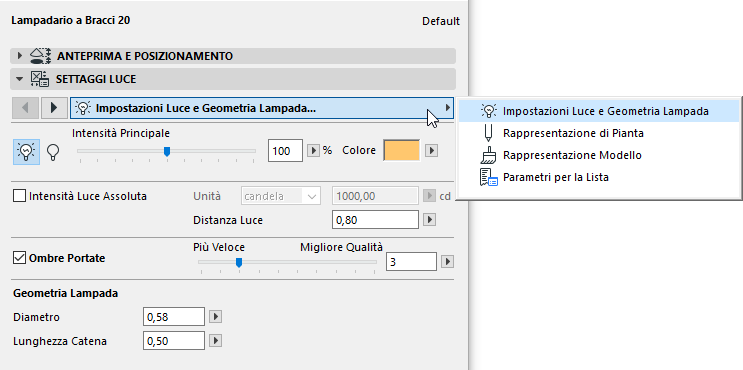This screenshot has height=370, width=743.
Task: Select Parametri per la Lista menu entry
Action: 598,177
